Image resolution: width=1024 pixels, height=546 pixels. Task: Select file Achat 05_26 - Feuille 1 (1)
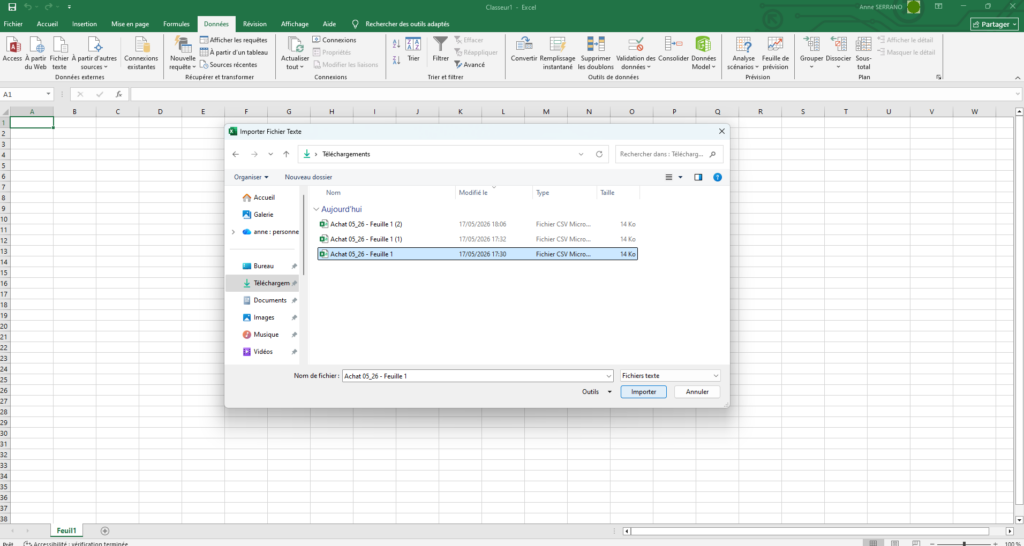point(477,239)
